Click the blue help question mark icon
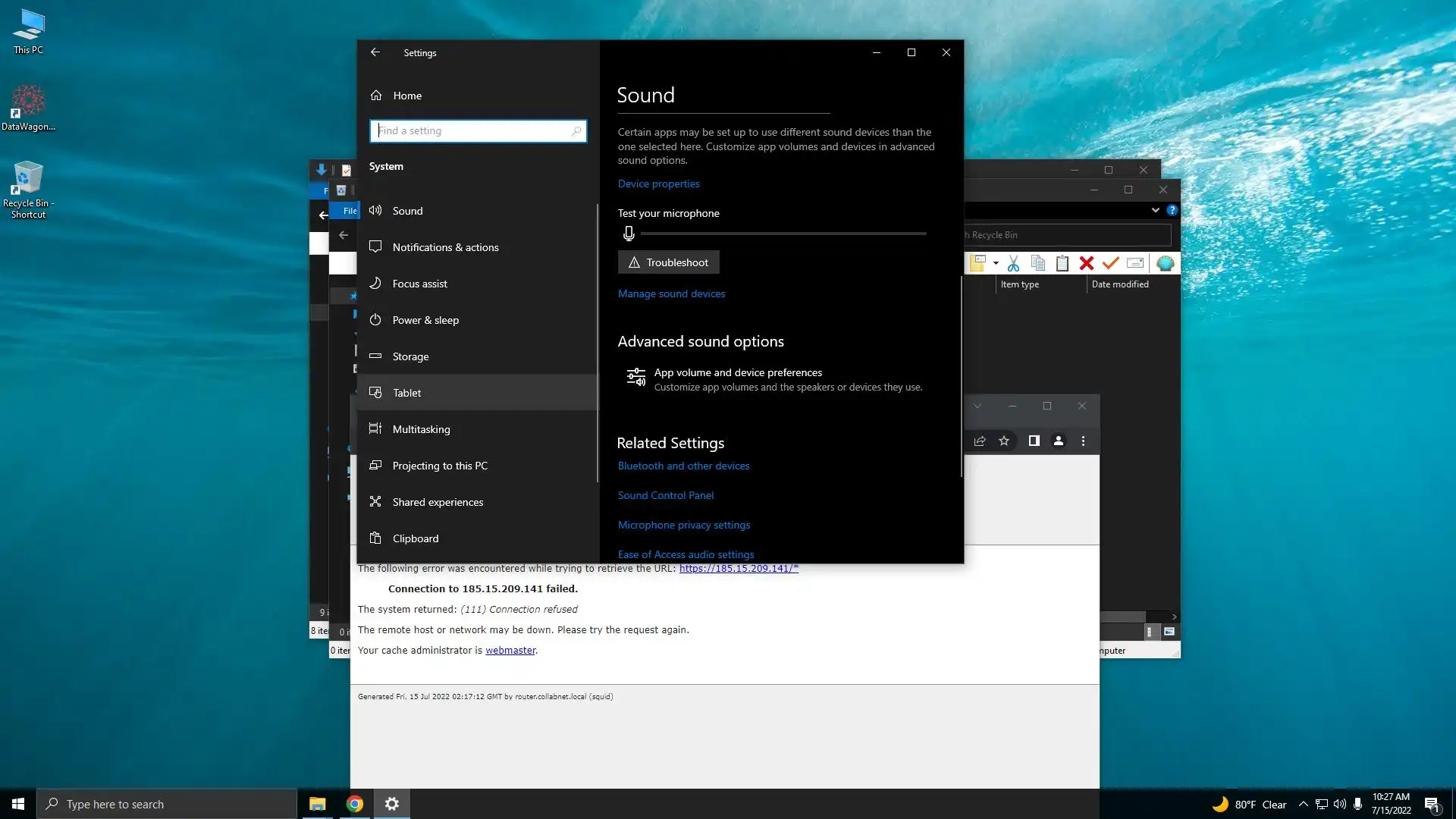1456x819 pixels. pos(1172,210)
